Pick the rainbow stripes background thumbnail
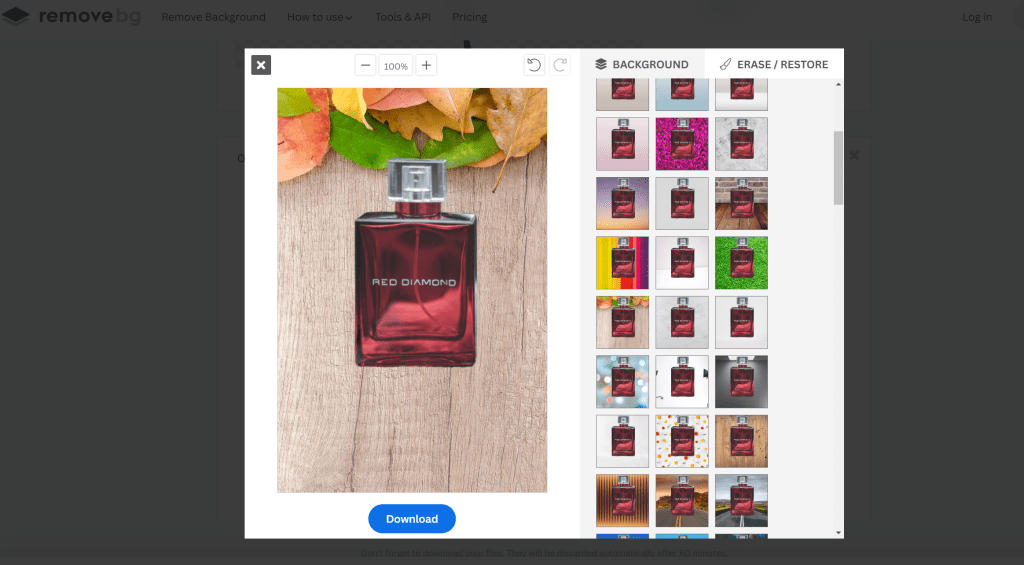1024x565 pixels. pyautogui.click(x=622, y=263)
